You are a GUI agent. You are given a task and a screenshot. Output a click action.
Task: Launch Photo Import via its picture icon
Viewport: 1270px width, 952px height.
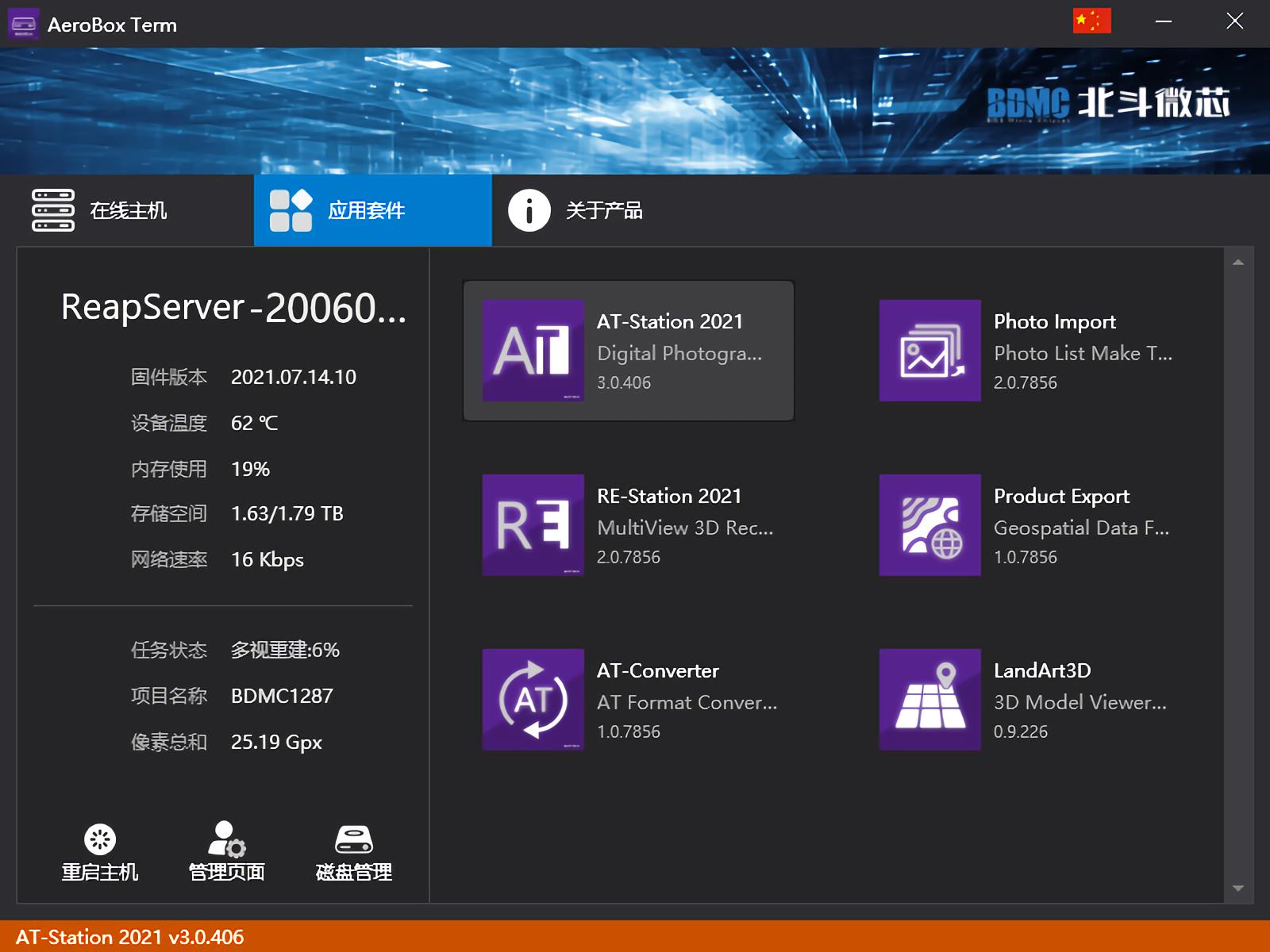point(929,351)
